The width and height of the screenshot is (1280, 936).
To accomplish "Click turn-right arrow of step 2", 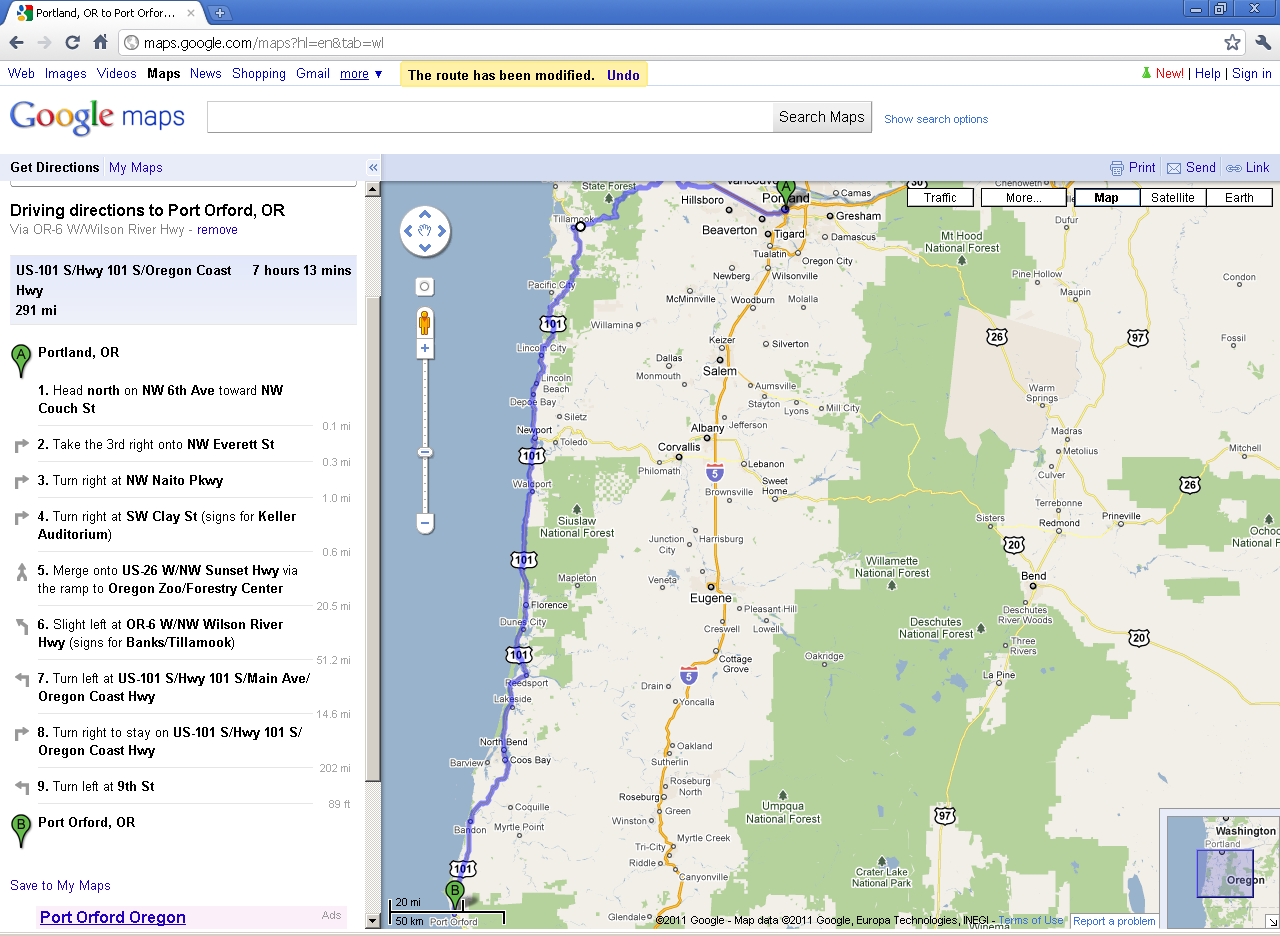I will (x=22, y=446).
